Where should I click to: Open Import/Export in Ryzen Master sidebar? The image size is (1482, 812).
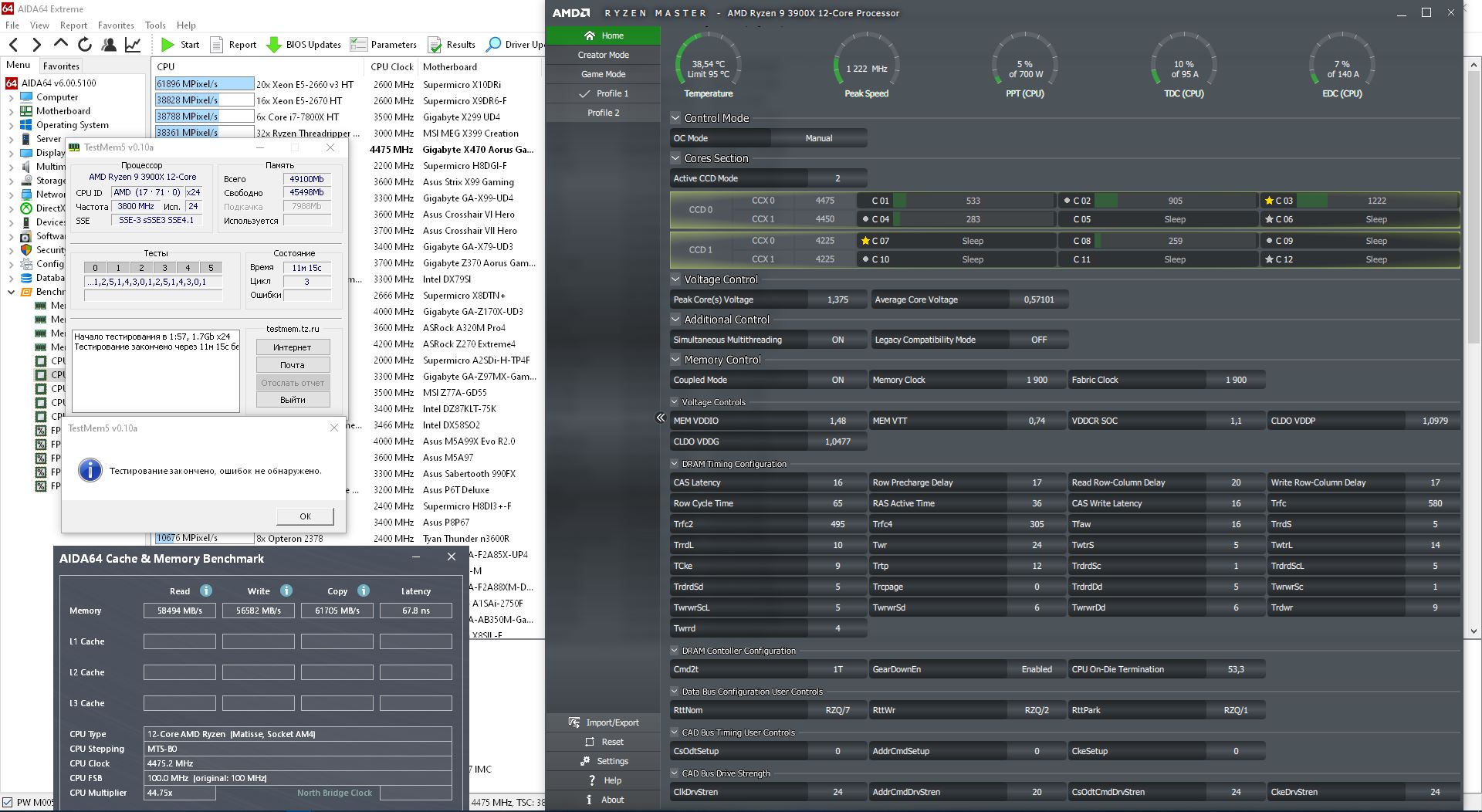[604, 722]
